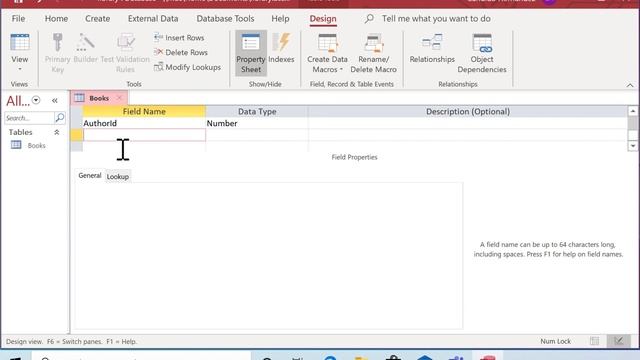Collapse the navigation pane with the double-arrow

point(55,100)
